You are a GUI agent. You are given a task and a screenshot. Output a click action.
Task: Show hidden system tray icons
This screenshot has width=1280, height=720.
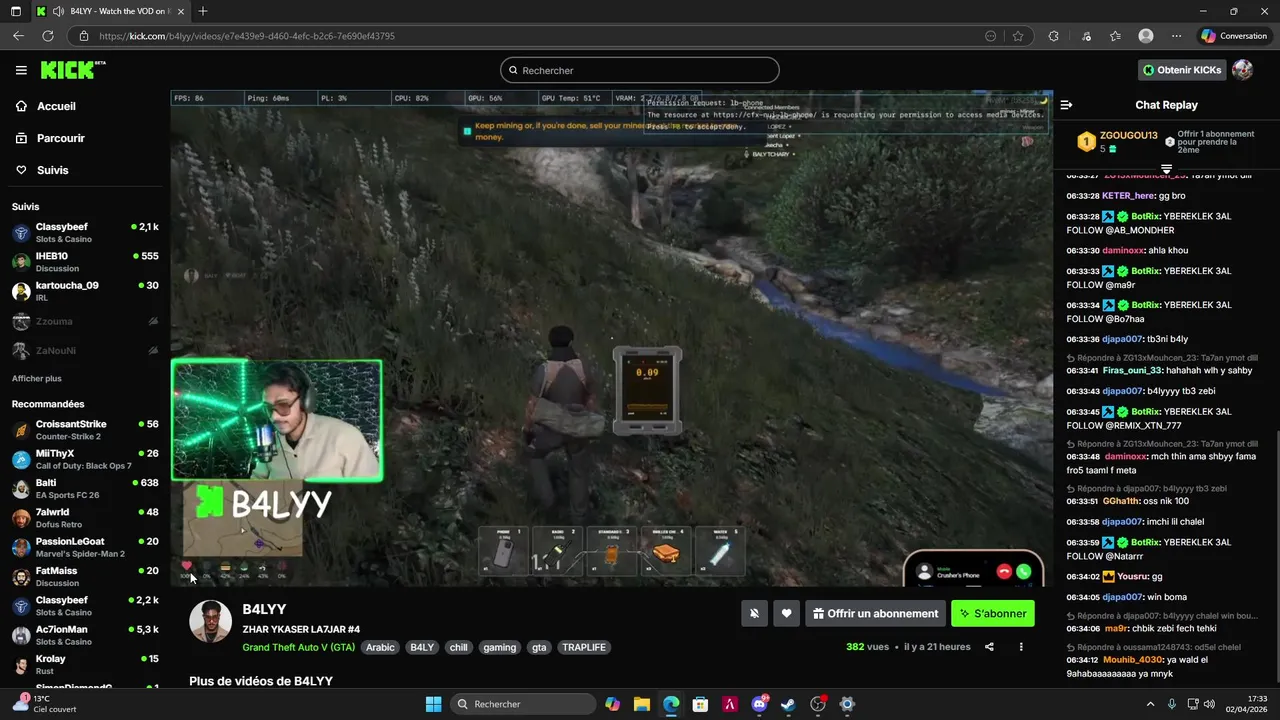click(x=1149, y=704)
